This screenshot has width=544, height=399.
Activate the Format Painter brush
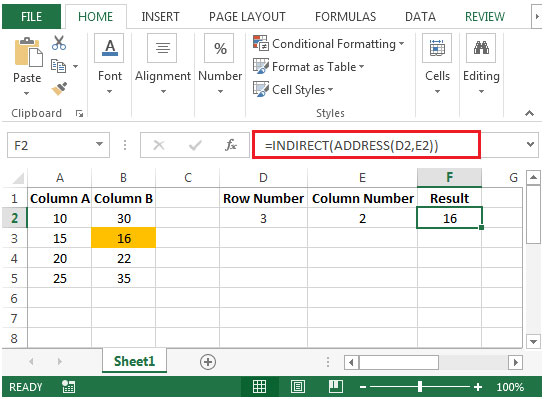[59, 88]
